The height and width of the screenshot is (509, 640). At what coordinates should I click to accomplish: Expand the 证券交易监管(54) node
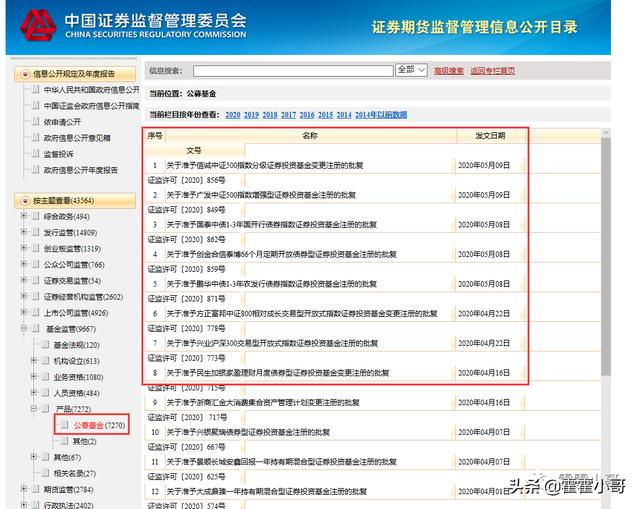(24, 280)
